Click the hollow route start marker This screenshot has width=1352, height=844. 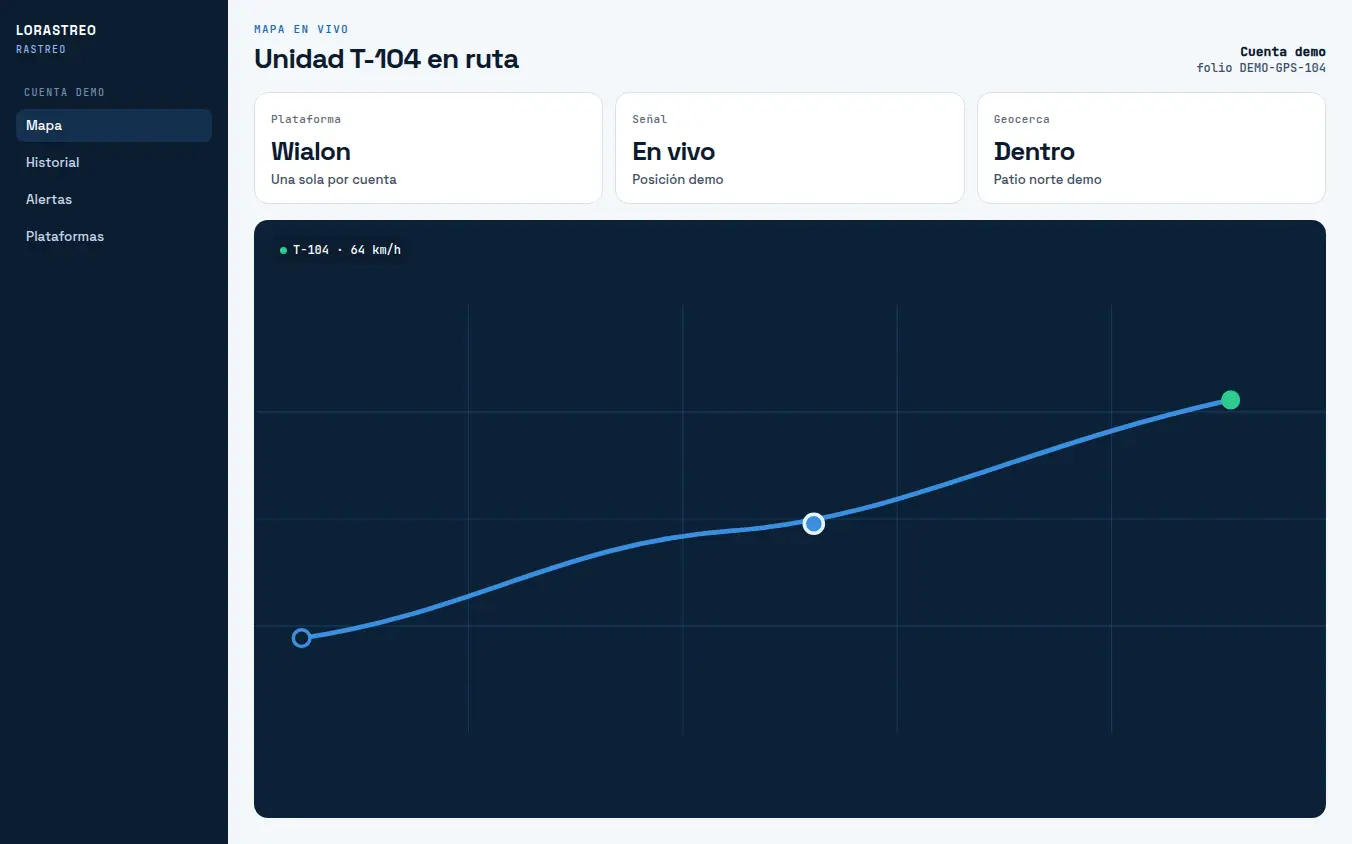(301, 638)
